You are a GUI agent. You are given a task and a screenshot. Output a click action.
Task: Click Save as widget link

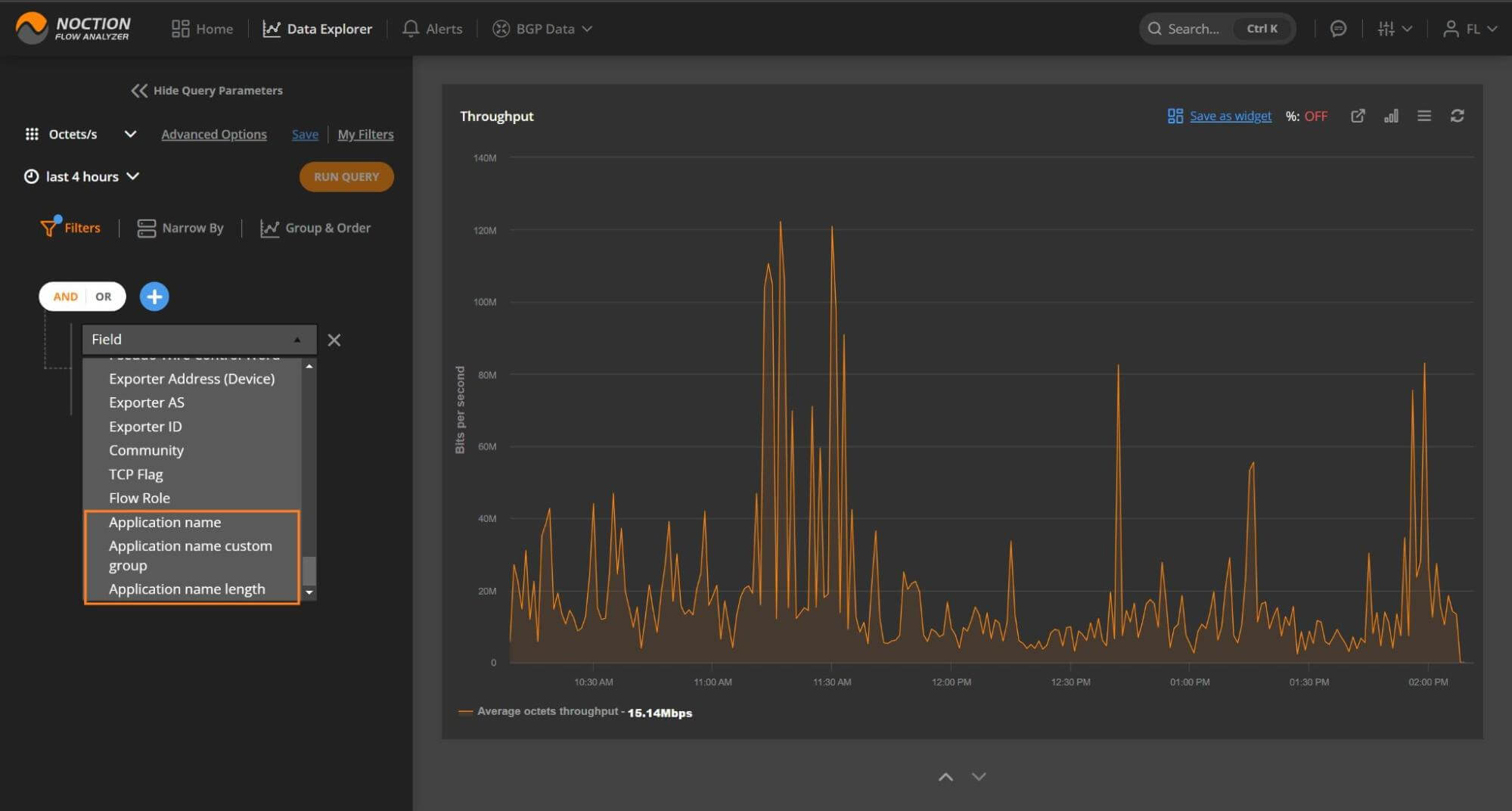(x=1230, y=116)
